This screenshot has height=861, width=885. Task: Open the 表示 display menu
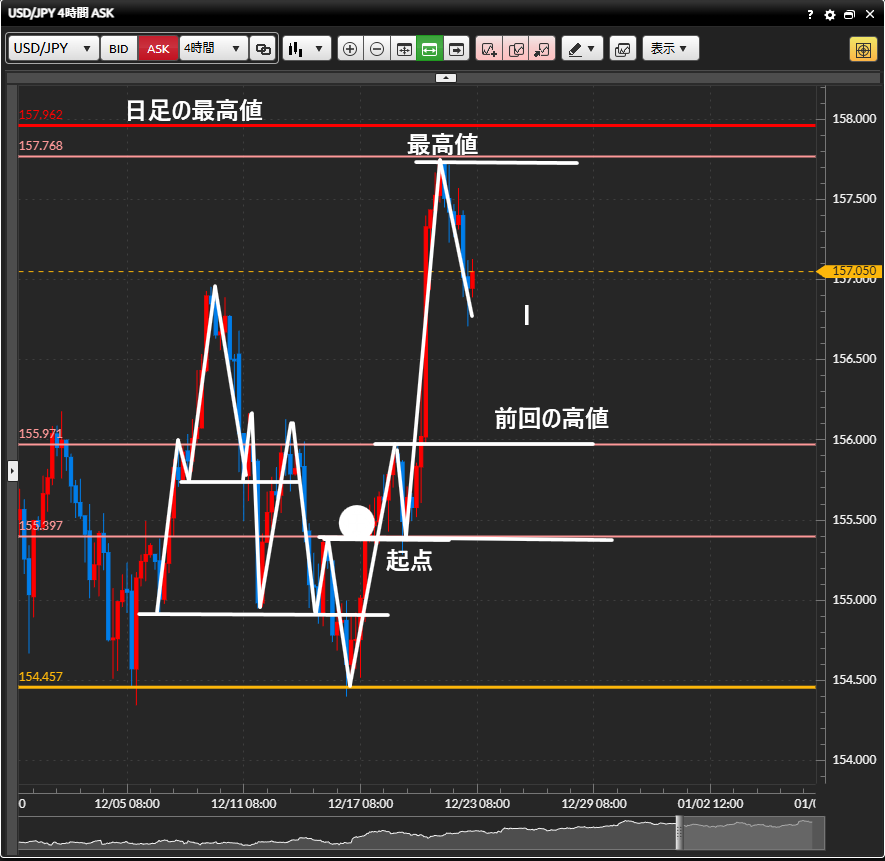669,49
